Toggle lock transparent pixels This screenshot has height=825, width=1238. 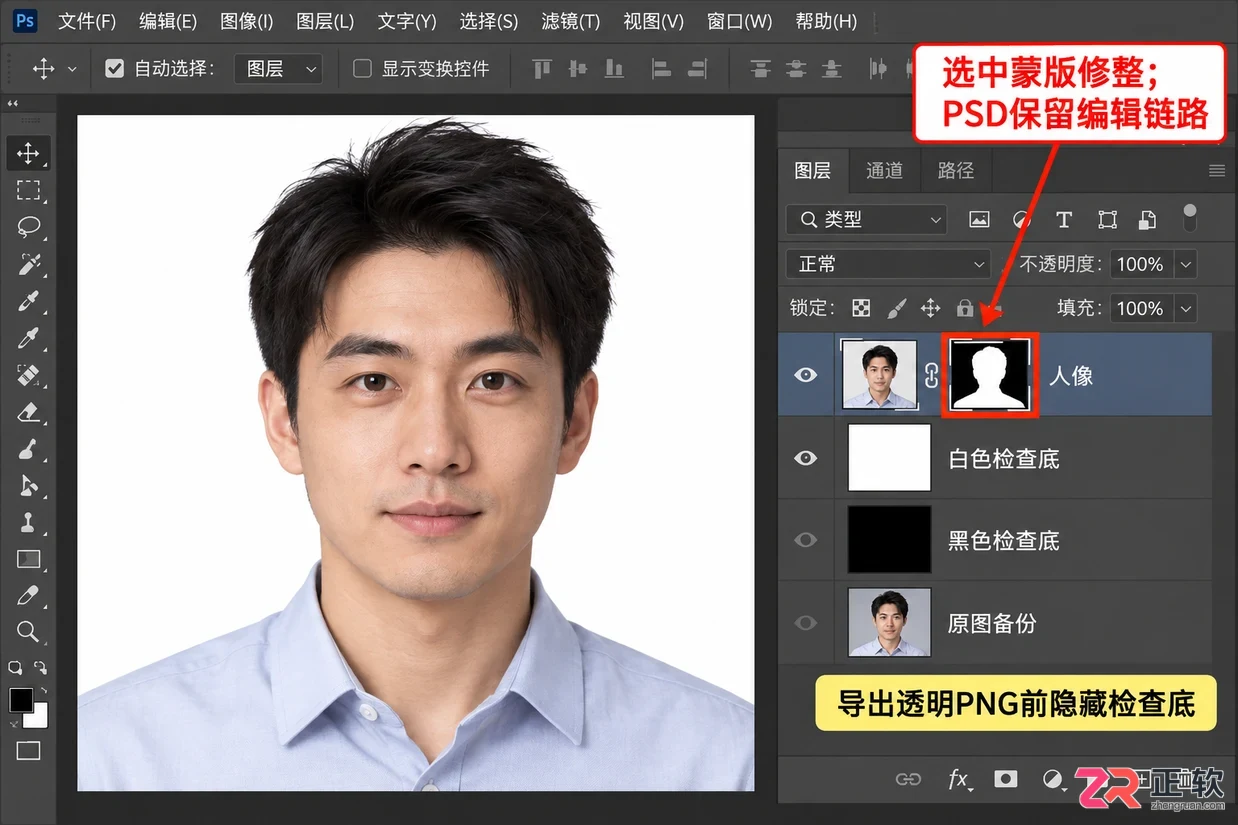861,308
